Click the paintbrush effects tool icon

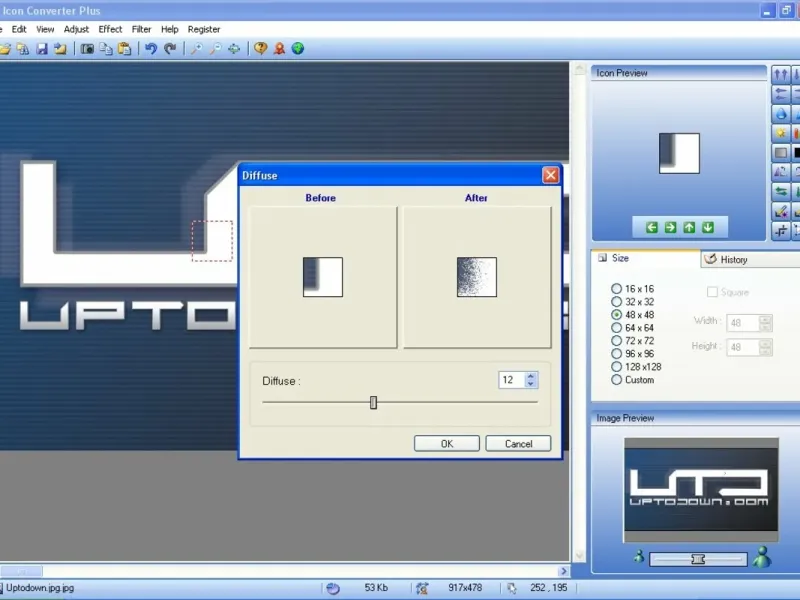(x=781, y=211)
